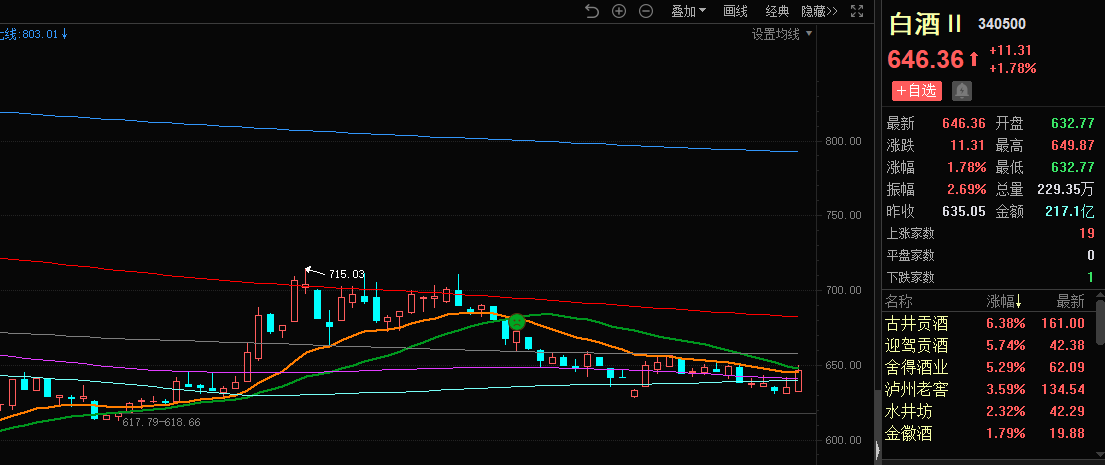Screen dimensions: 1105x465
Task: Zoom in with the plus circle icon
Action: click(x=619, y=11)
